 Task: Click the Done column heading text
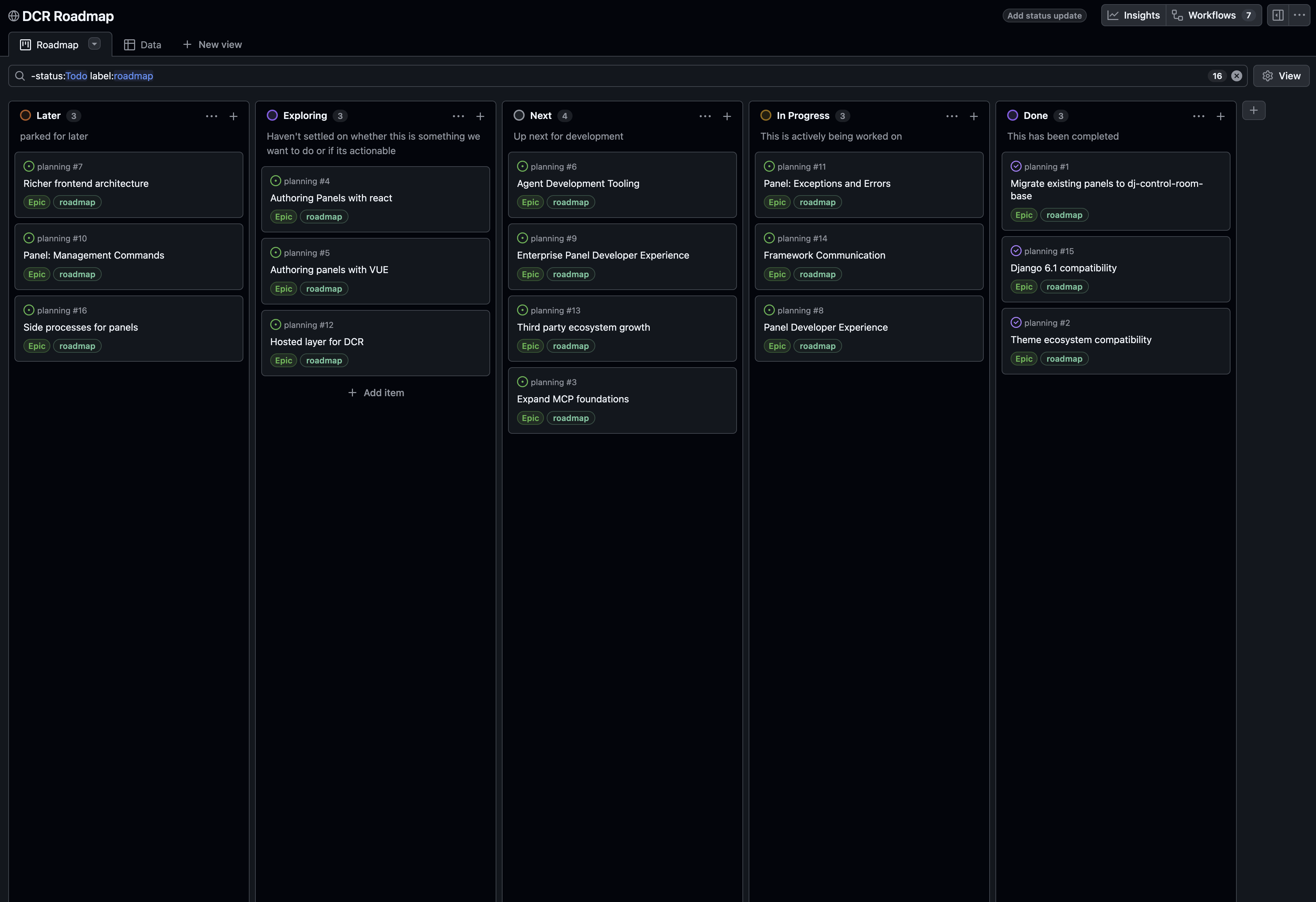click(x=1036, y=116)
